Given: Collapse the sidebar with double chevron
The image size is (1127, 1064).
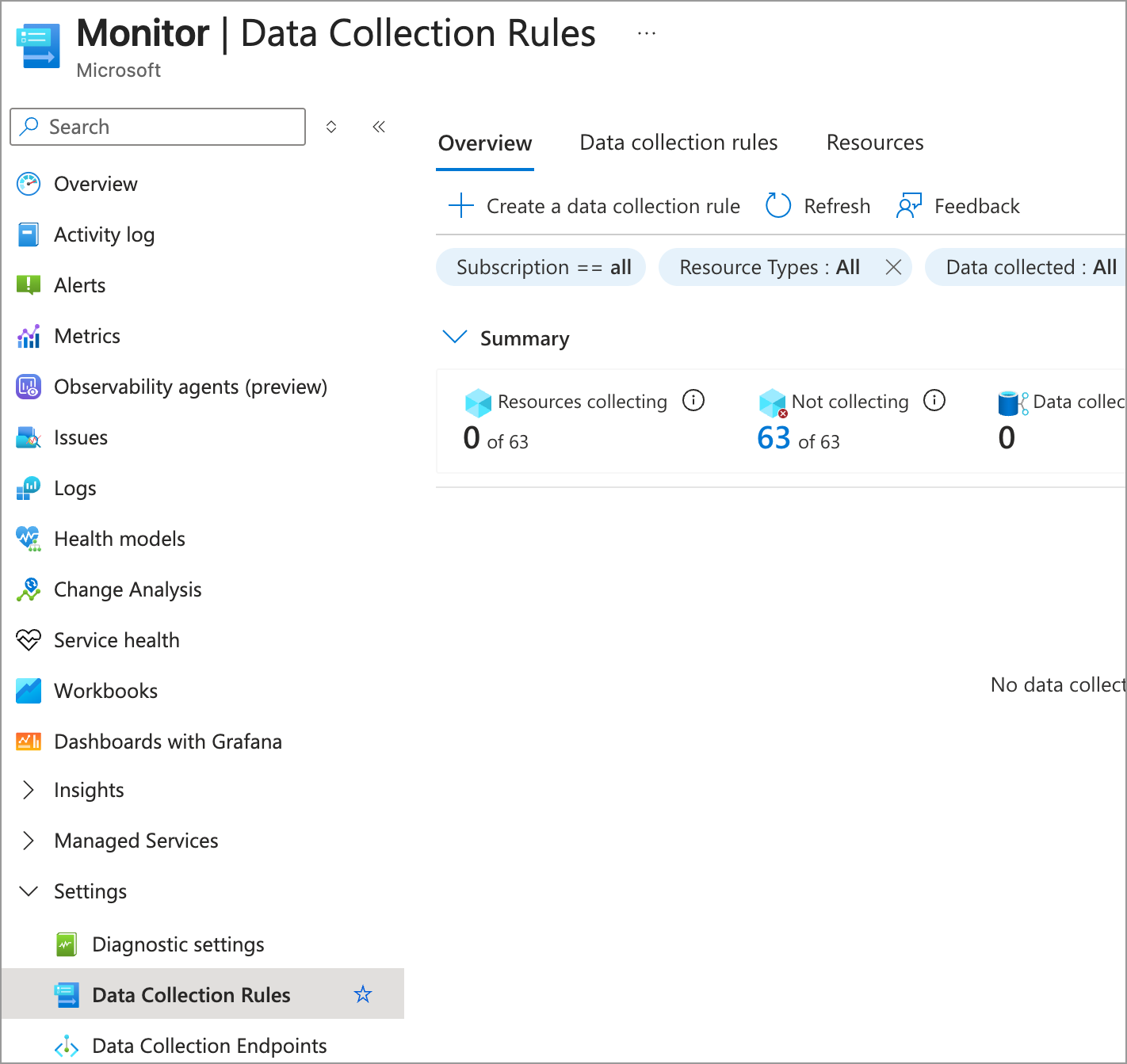Looking at the screenshot, I should click(x=379, y=127).
